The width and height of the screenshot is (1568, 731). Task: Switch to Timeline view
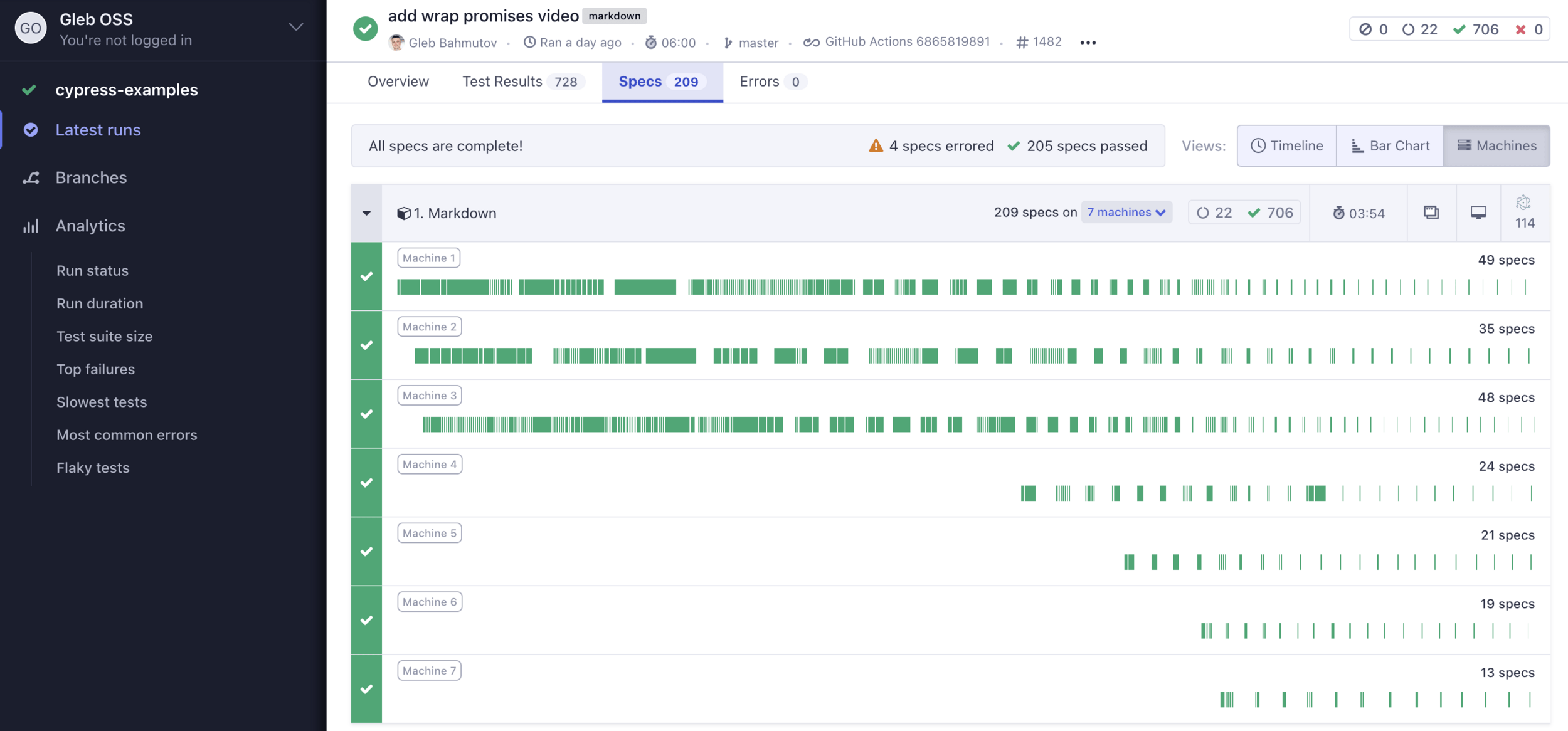1286,145
